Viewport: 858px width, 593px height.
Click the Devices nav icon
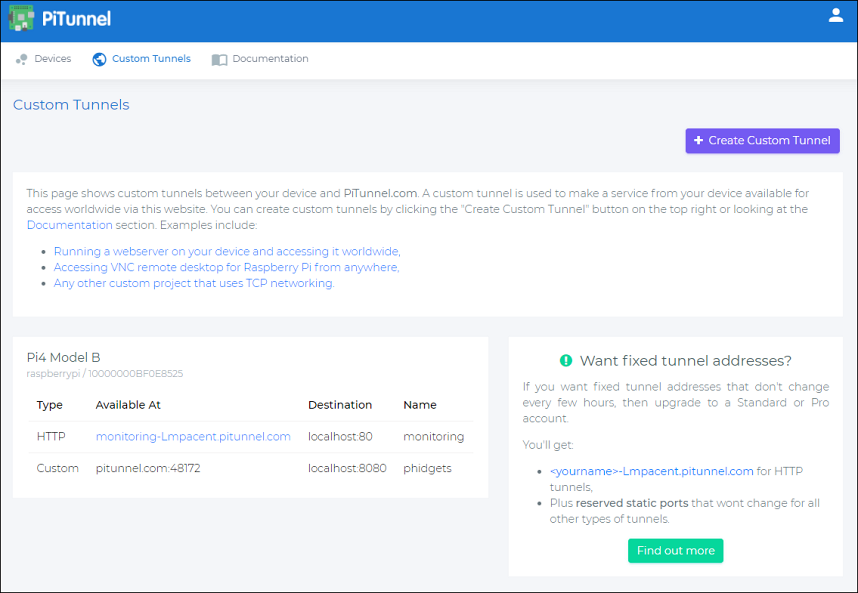pyautogui.click(x=22, y=59)
